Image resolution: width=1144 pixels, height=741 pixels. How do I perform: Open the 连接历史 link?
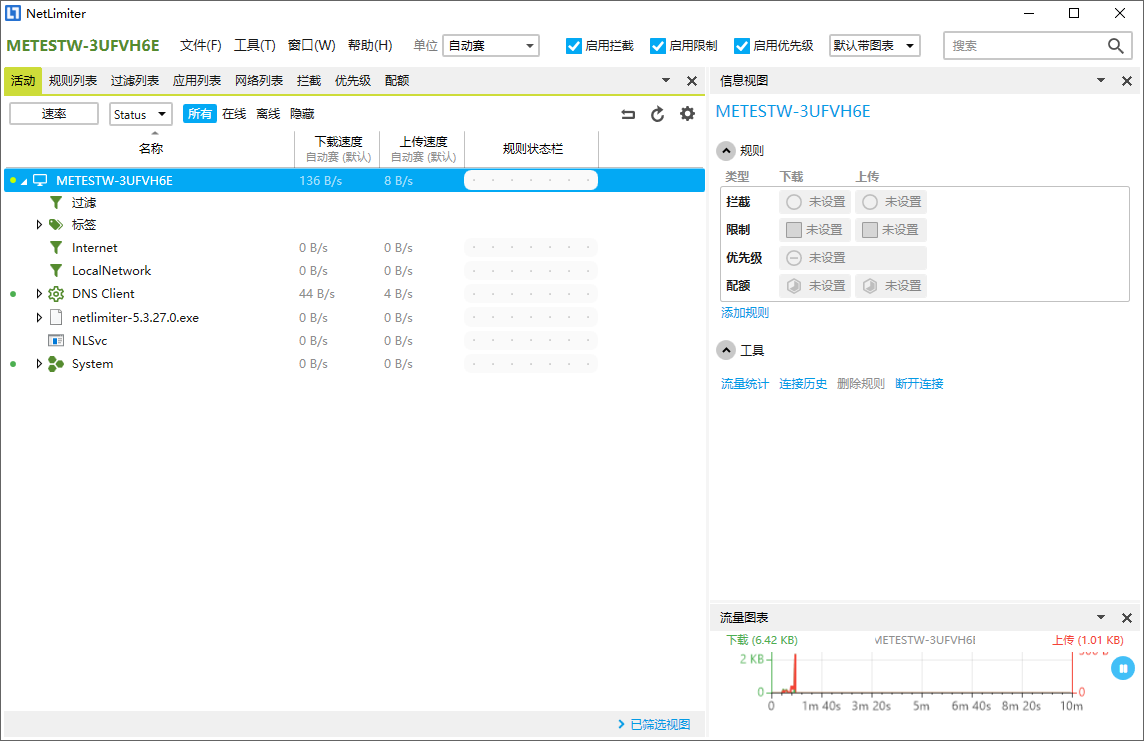point(803,384)
